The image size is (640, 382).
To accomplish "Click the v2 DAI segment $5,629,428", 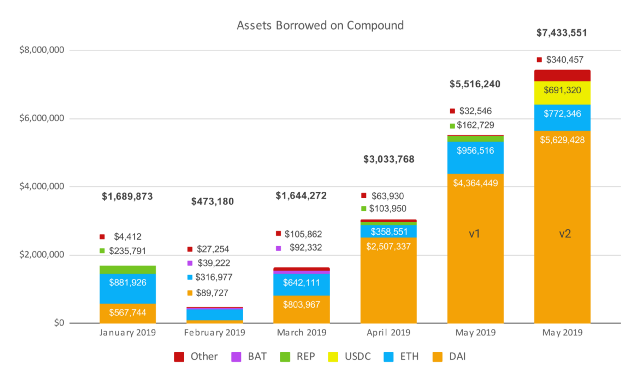I will [562, 227].
